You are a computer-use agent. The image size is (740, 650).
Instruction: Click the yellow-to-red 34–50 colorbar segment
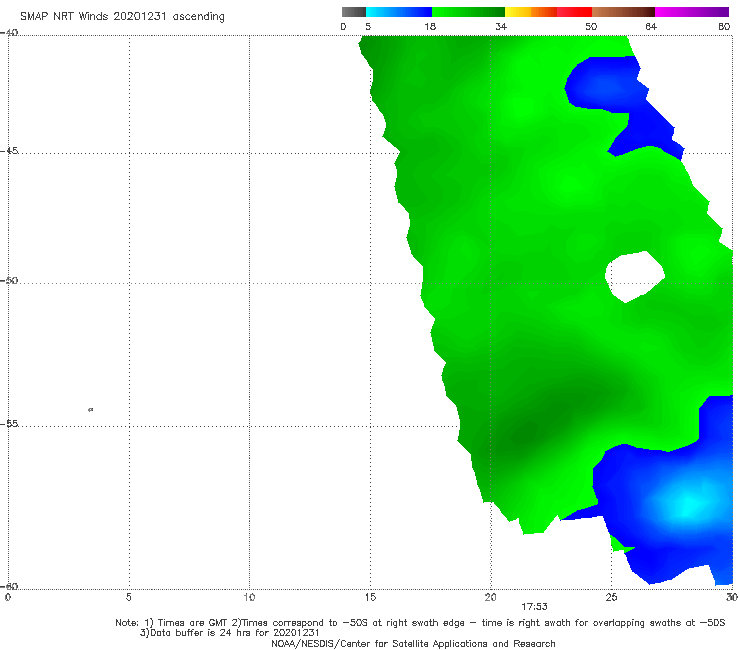pos(548,12)
